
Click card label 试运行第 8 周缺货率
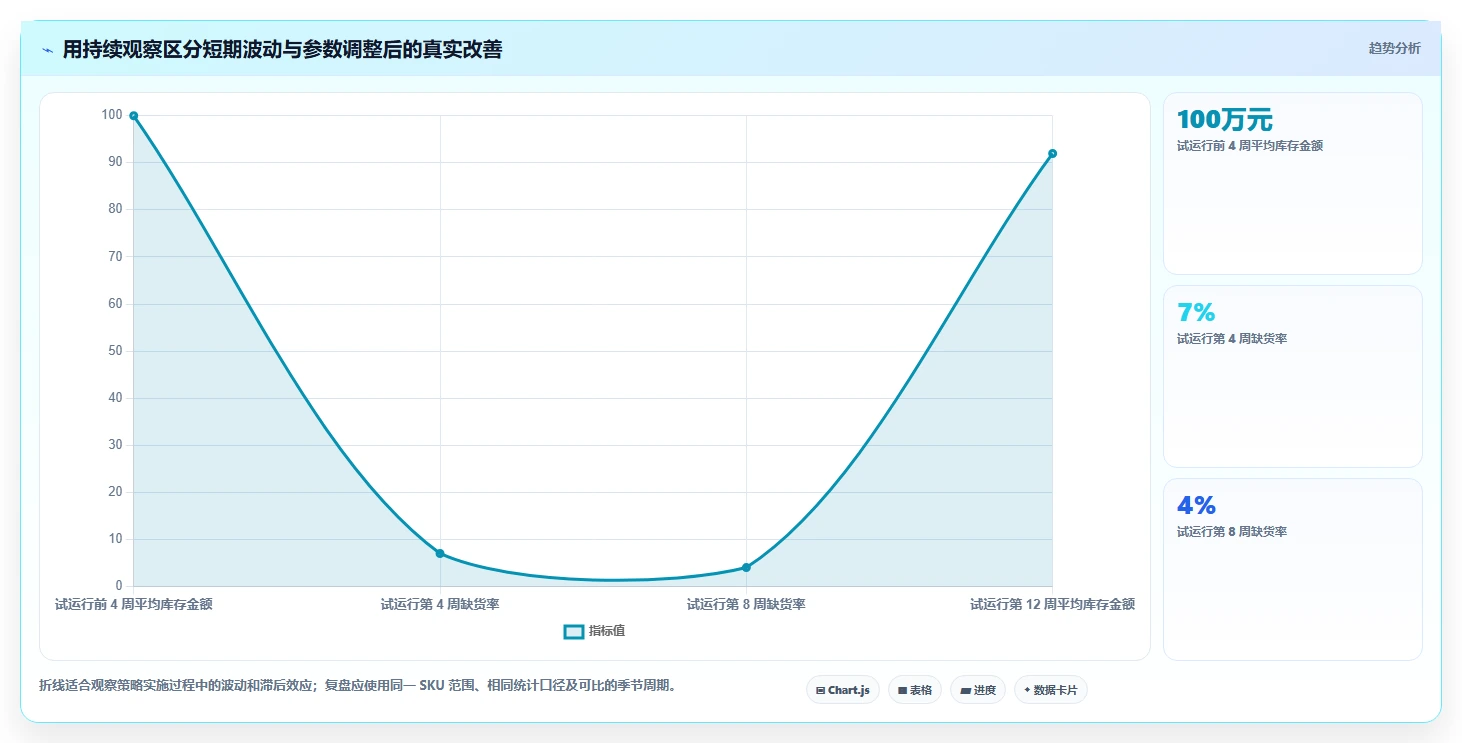click(x=1232, y=532)
